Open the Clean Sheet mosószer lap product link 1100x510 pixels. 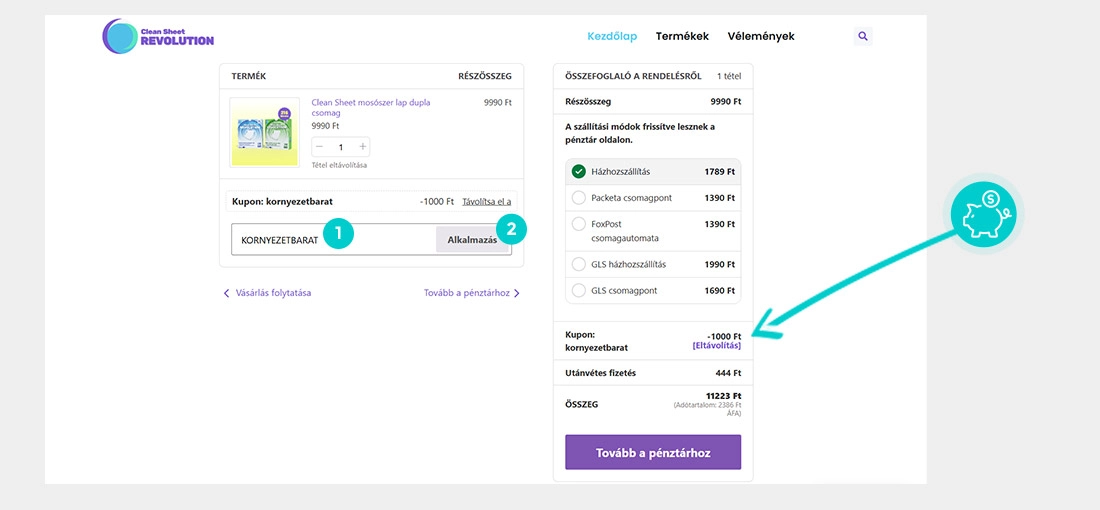pos(371,107)
